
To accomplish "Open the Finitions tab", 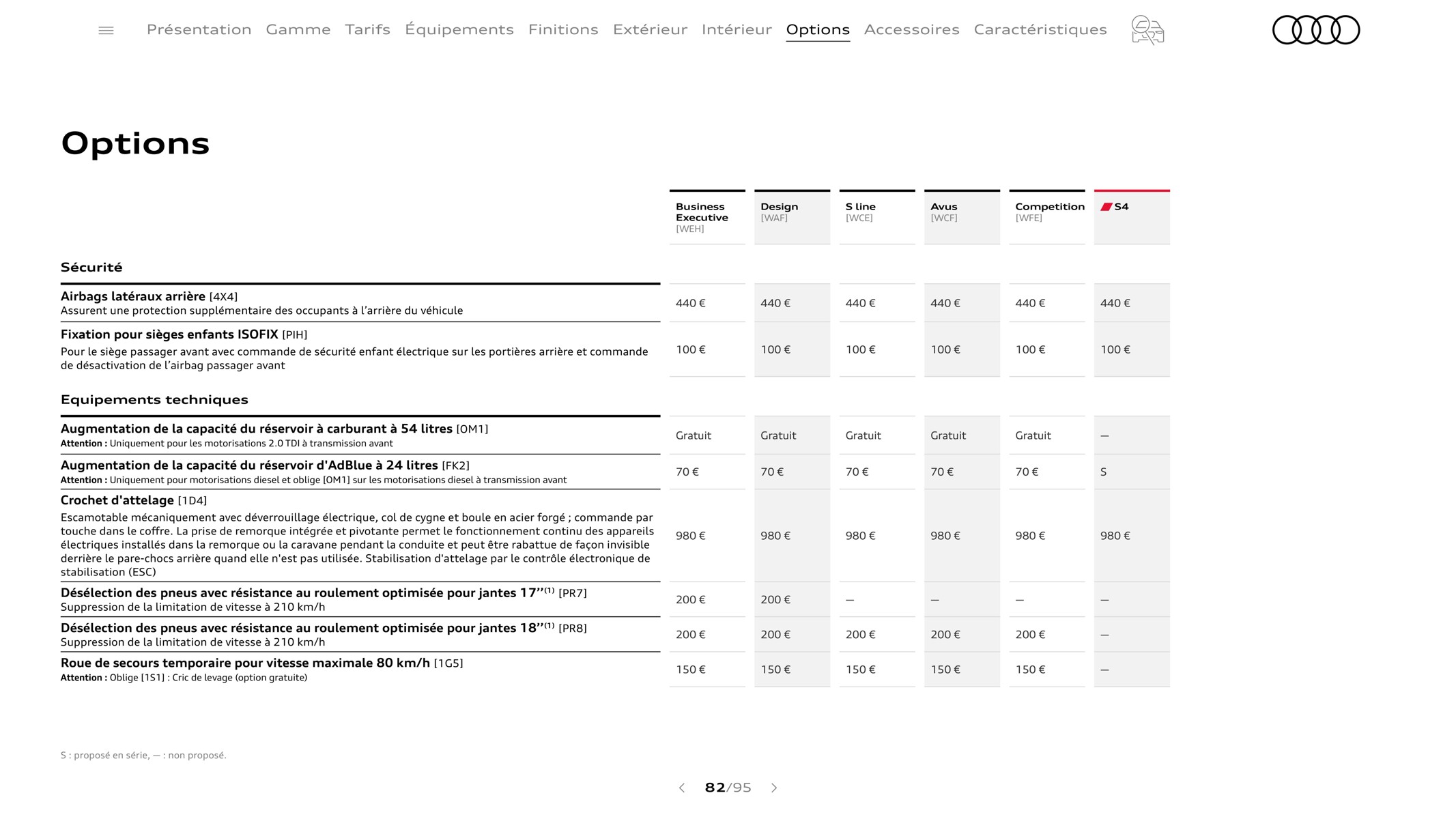I will coord(563,29).
